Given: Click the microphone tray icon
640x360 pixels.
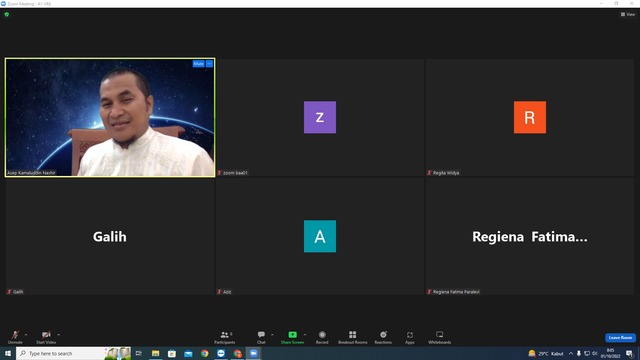Looking at the screenshot, I should [578, 353].
